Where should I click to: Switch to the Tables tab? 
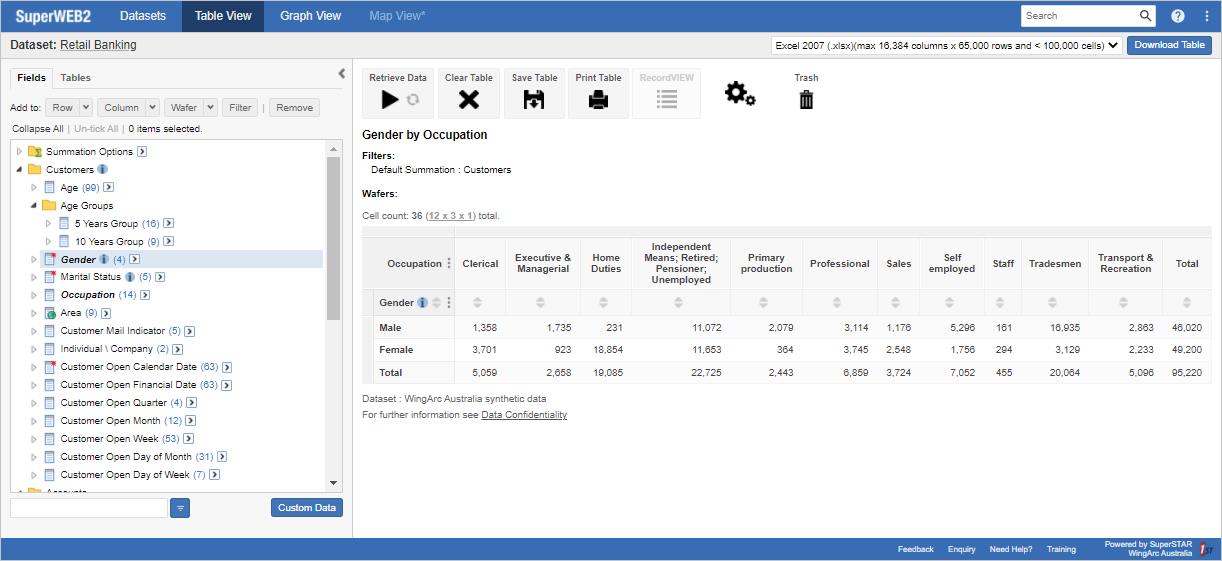pos(75,78)
